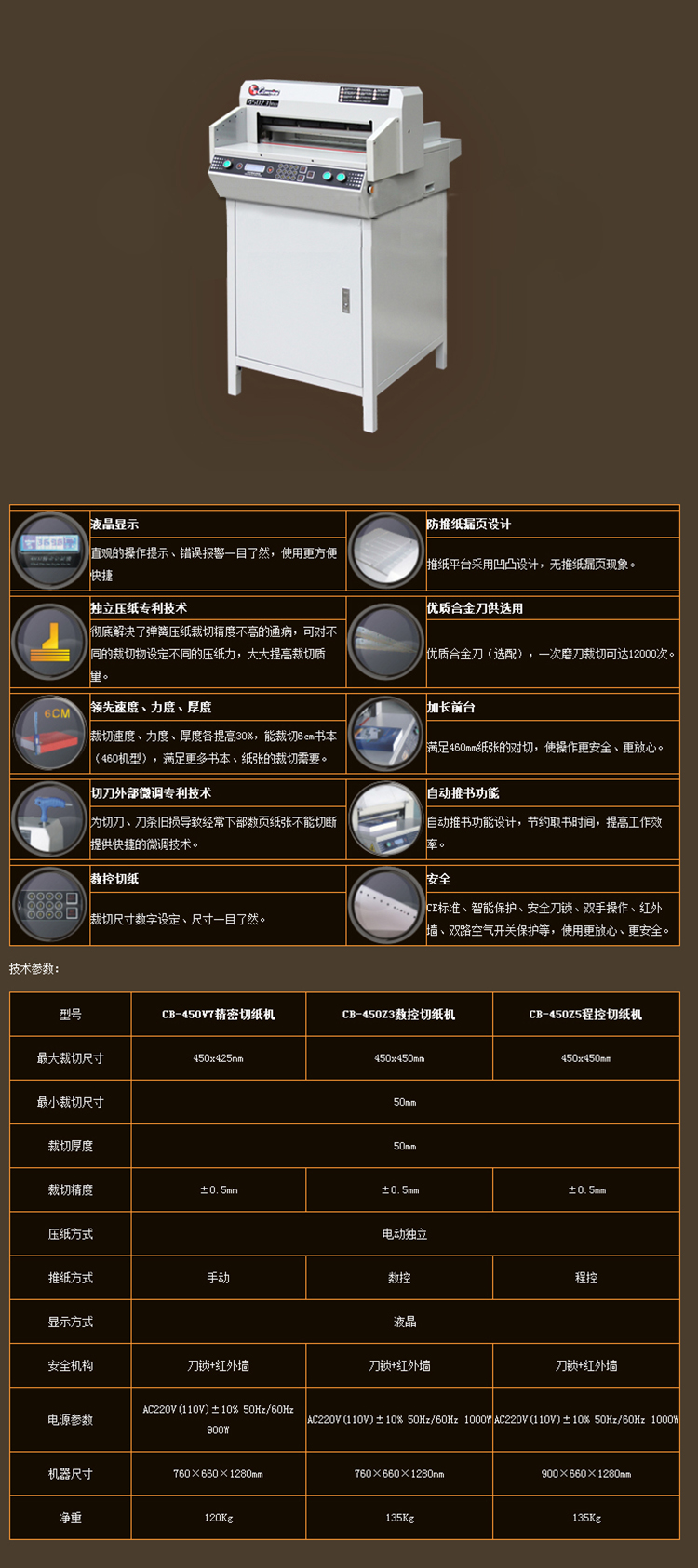The height and width of the screenshot is (1568, 698).
Task: Select the CB-450Z5程控切纸机 column header
Action: tap(585, 1014)
